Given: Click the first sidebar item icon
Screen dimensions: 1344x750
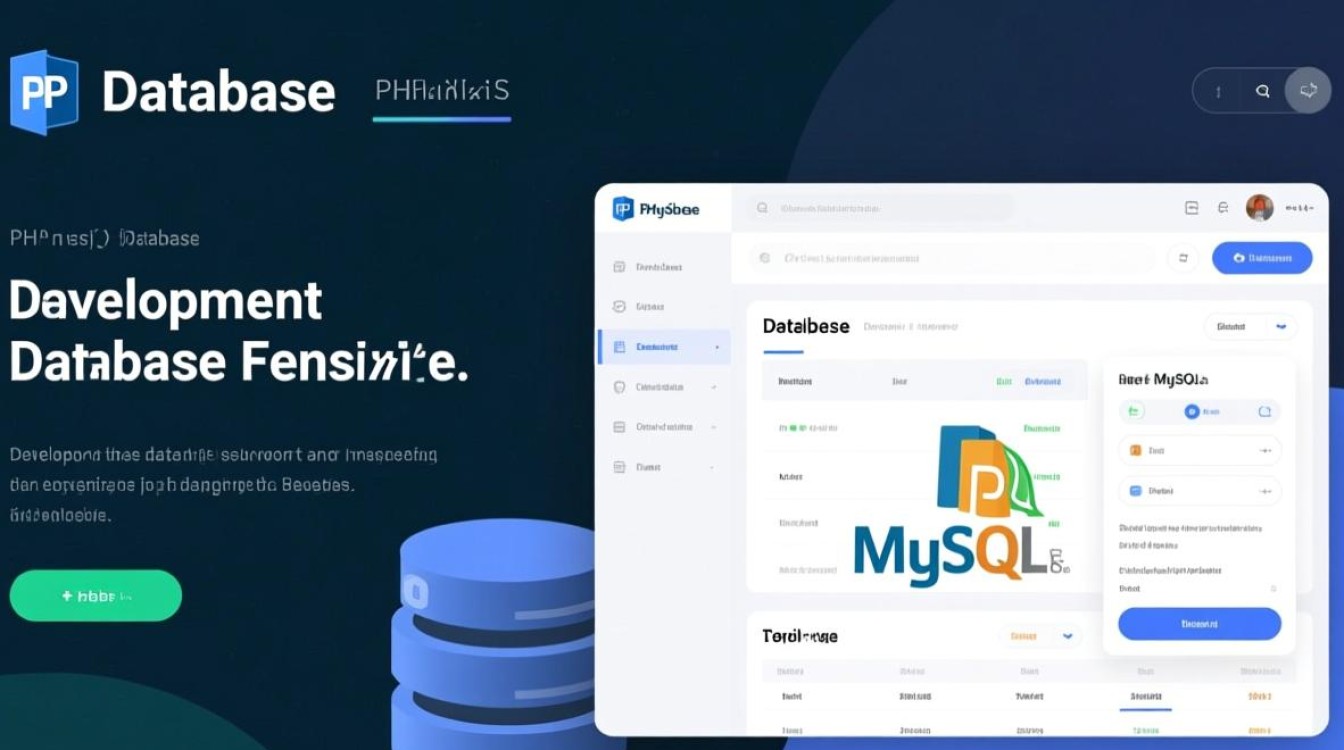Looking at the screenshot, I should pos(618,267).
